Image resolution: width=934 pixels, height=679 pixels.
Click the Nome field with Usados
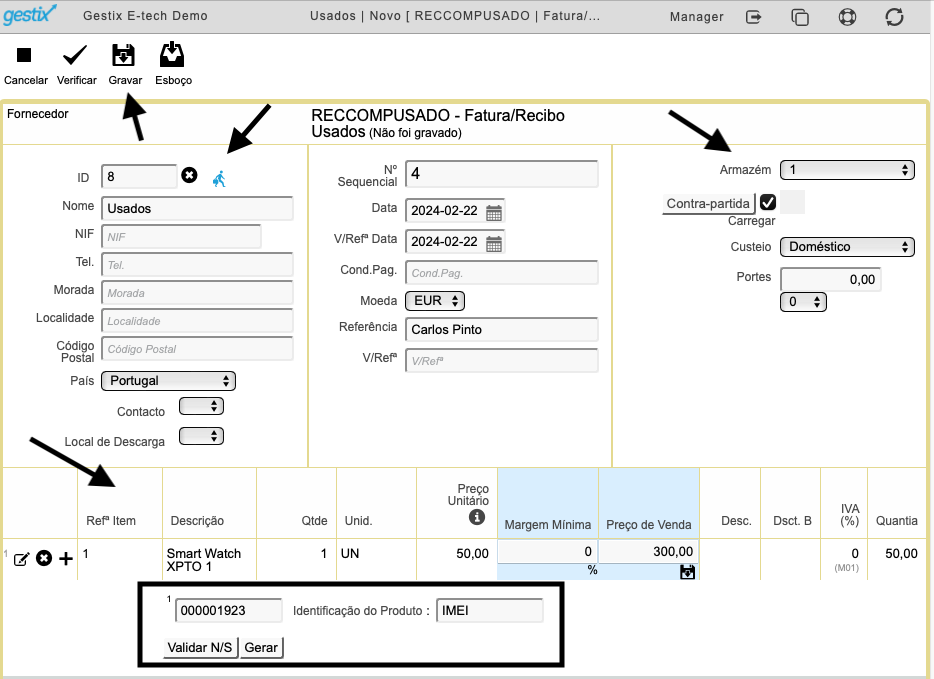tap(197, 208)
